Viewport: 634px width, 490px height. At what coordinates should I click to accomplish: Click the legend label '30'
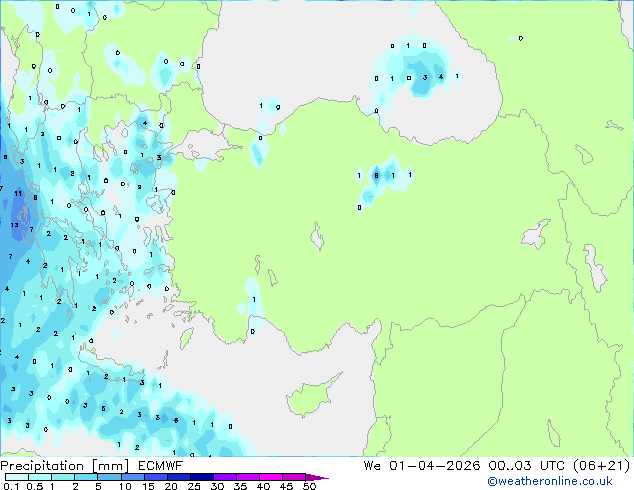[x=217, y=486]
